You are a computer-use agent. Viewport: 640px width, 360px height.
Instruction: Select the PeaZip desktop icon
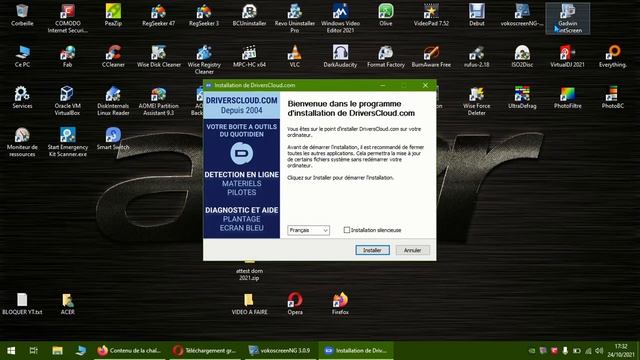point(113,15)
